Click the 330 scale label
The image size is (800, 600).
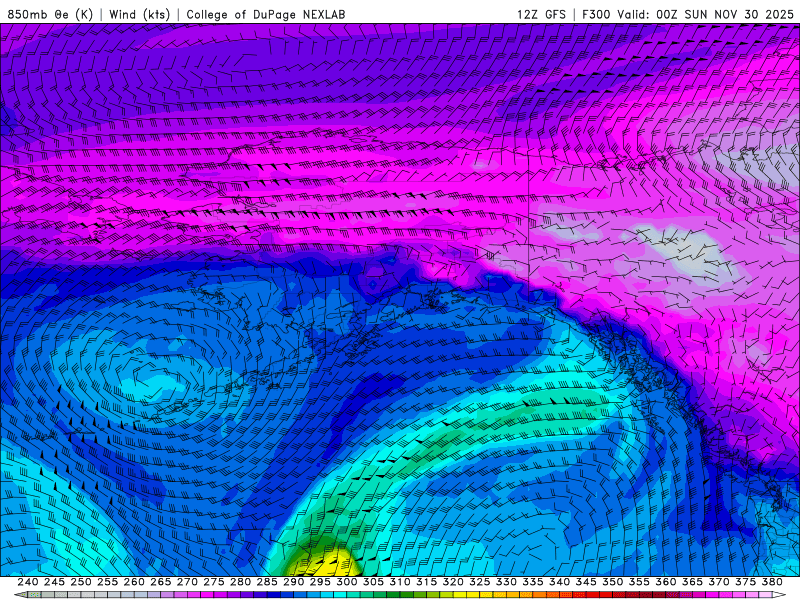click(506, 582)
